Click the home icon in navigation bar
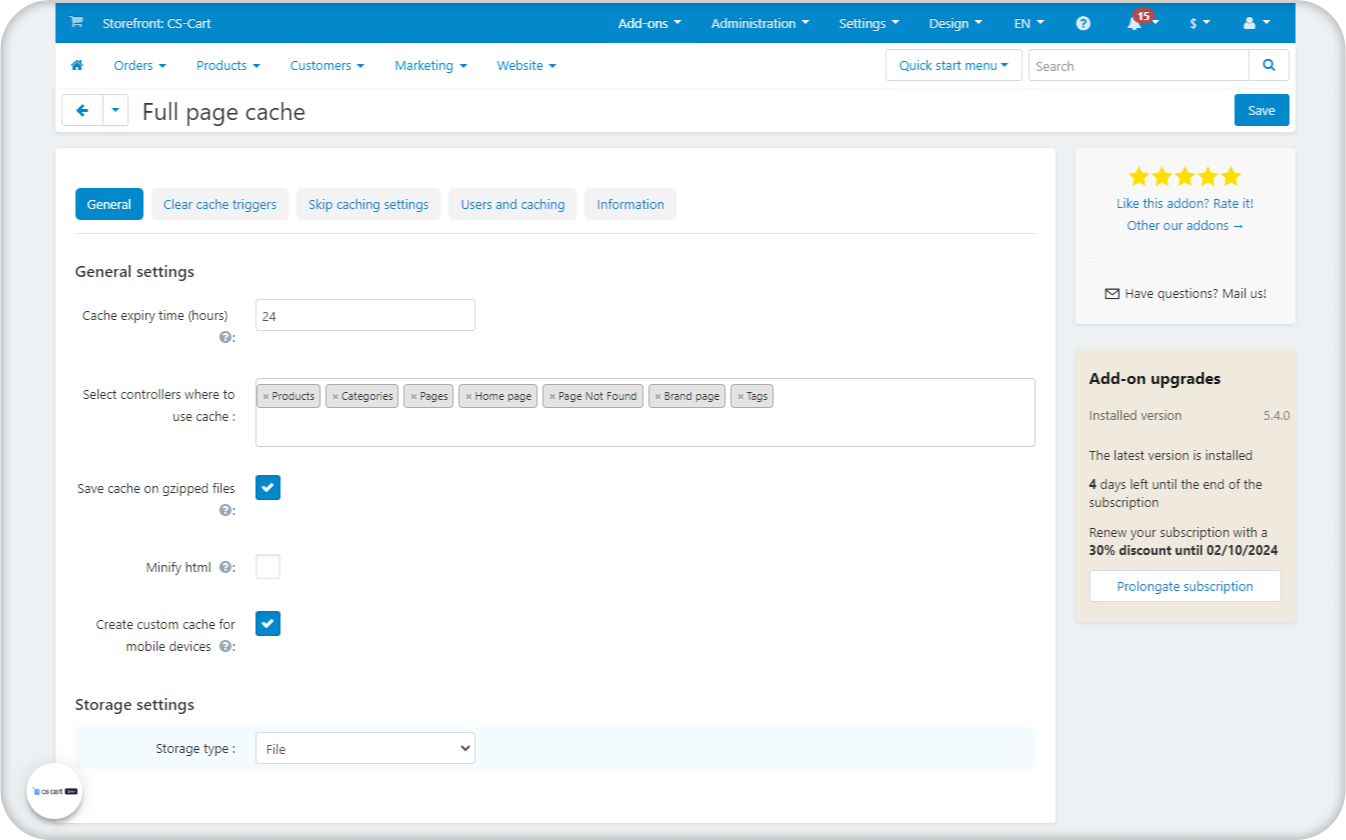1346x840 pixels. tap(77, 66)
